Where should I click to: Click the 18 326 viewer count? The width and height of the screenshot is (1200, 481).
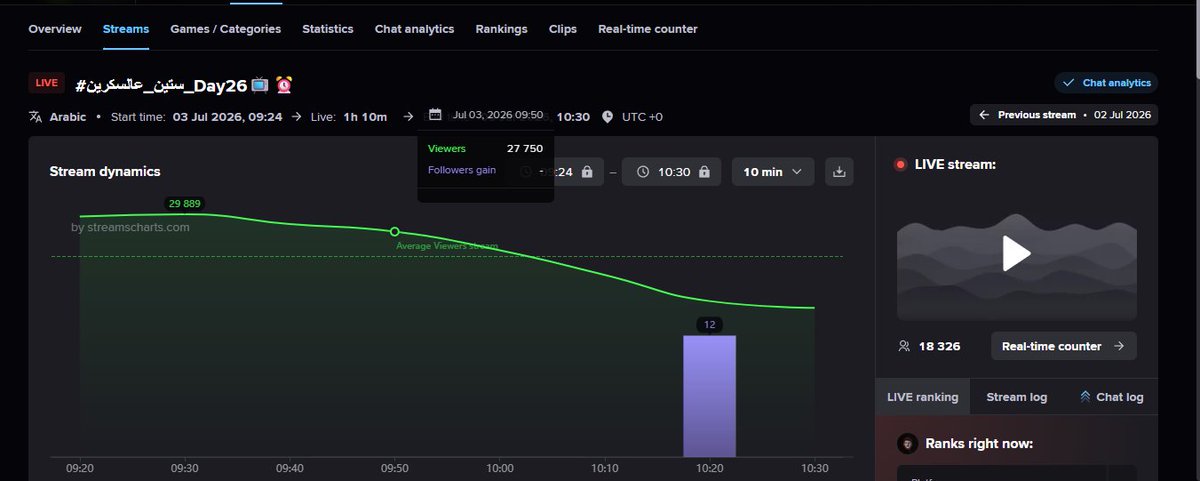[x=939, y=346]
